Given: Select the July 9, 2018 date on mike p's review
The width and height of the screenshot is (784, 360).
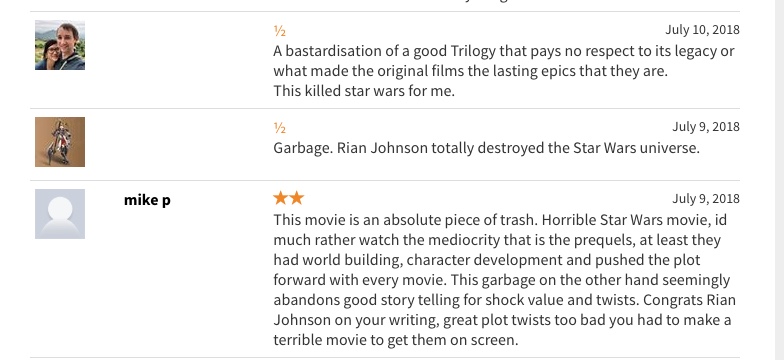Looking at the screenshot, I should [x=706, y=198].
